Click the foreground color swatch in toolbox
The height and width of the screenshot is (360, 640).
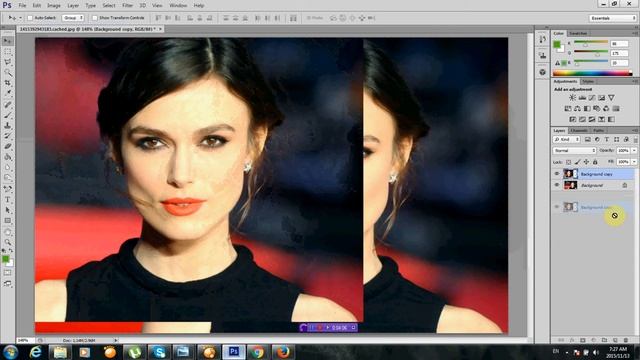pos(5,259)
